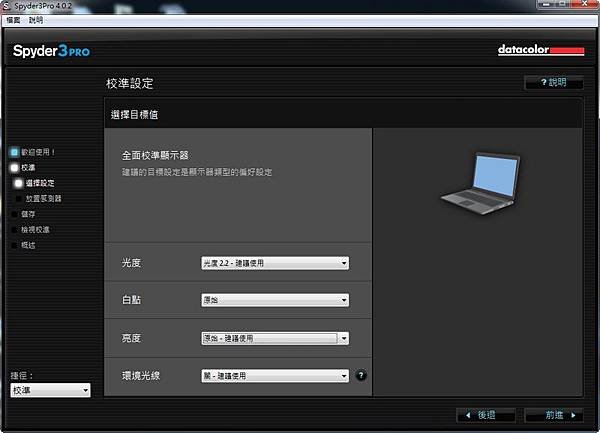This screenshot has width=600, height=433.
Task: Expand the 亮度 brightness combo box
Action: [x=275, y=338]
